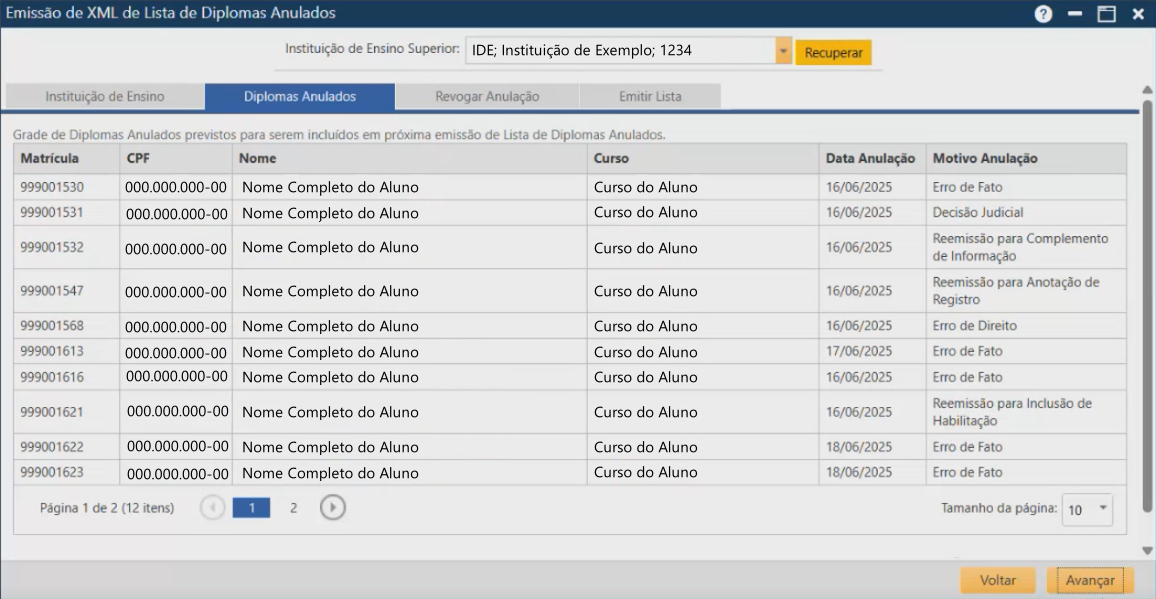Click the scrollbar up arrow

click(1146, 90)
